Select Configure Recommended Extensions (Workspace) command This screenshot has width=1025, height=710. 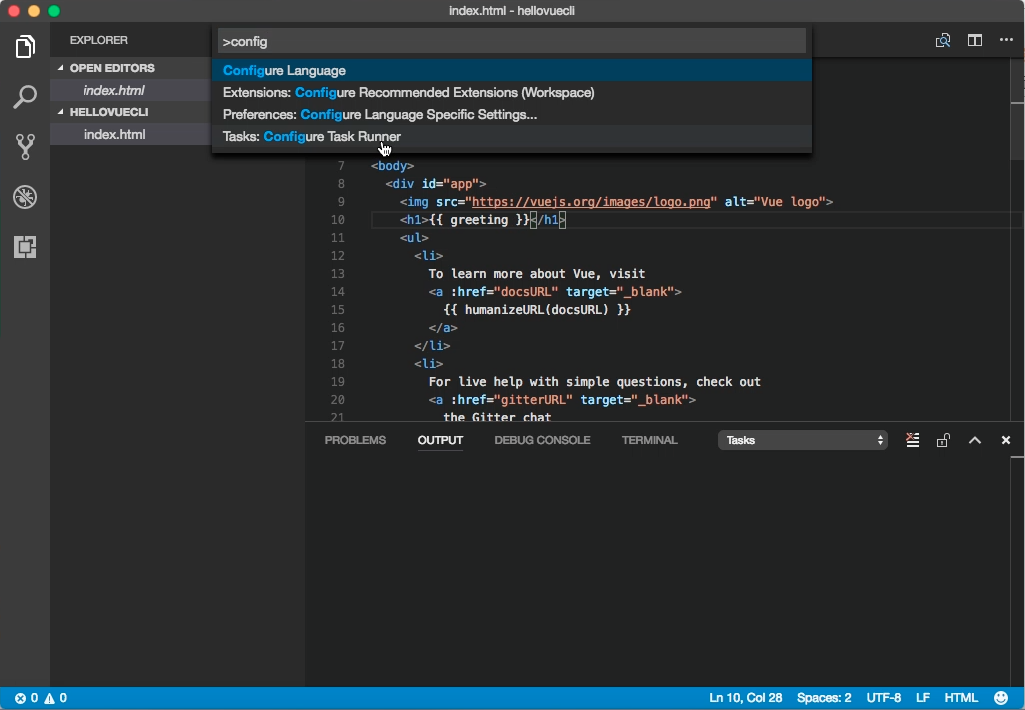(x=512, y=93)
